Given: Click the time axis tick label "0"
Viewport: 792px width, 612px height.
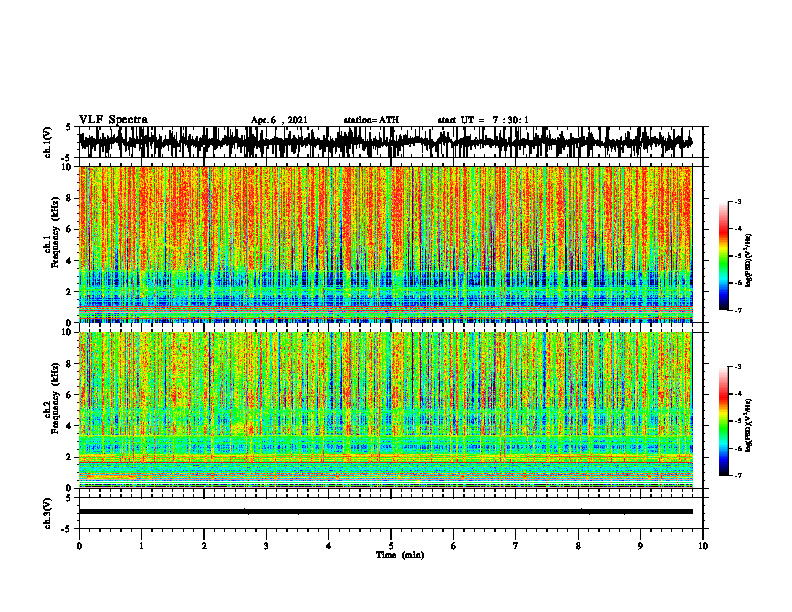Looking at the screenshot, I should (x=79, y=546).
